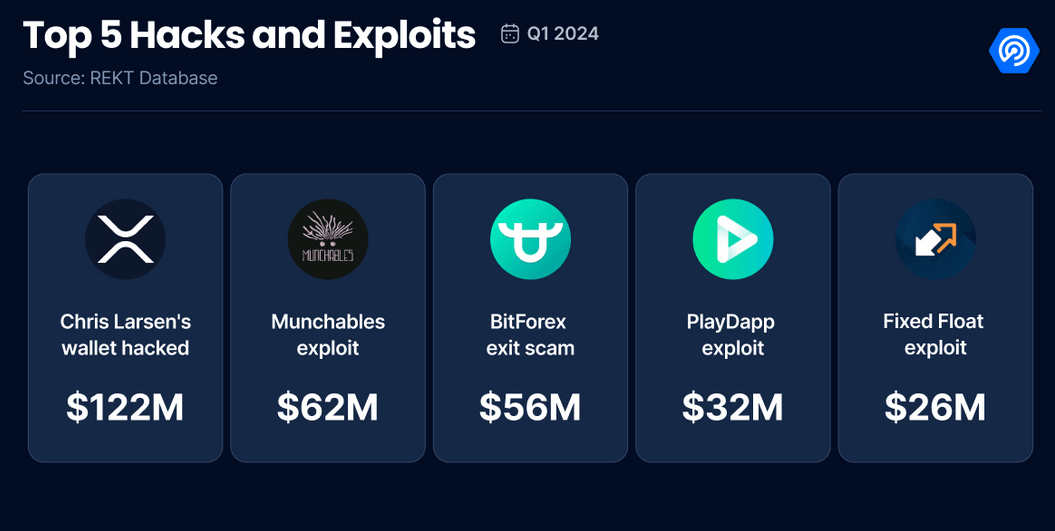Select the PlayDapp exploit label
This screenshot has height=531, width=1055.
733,334
